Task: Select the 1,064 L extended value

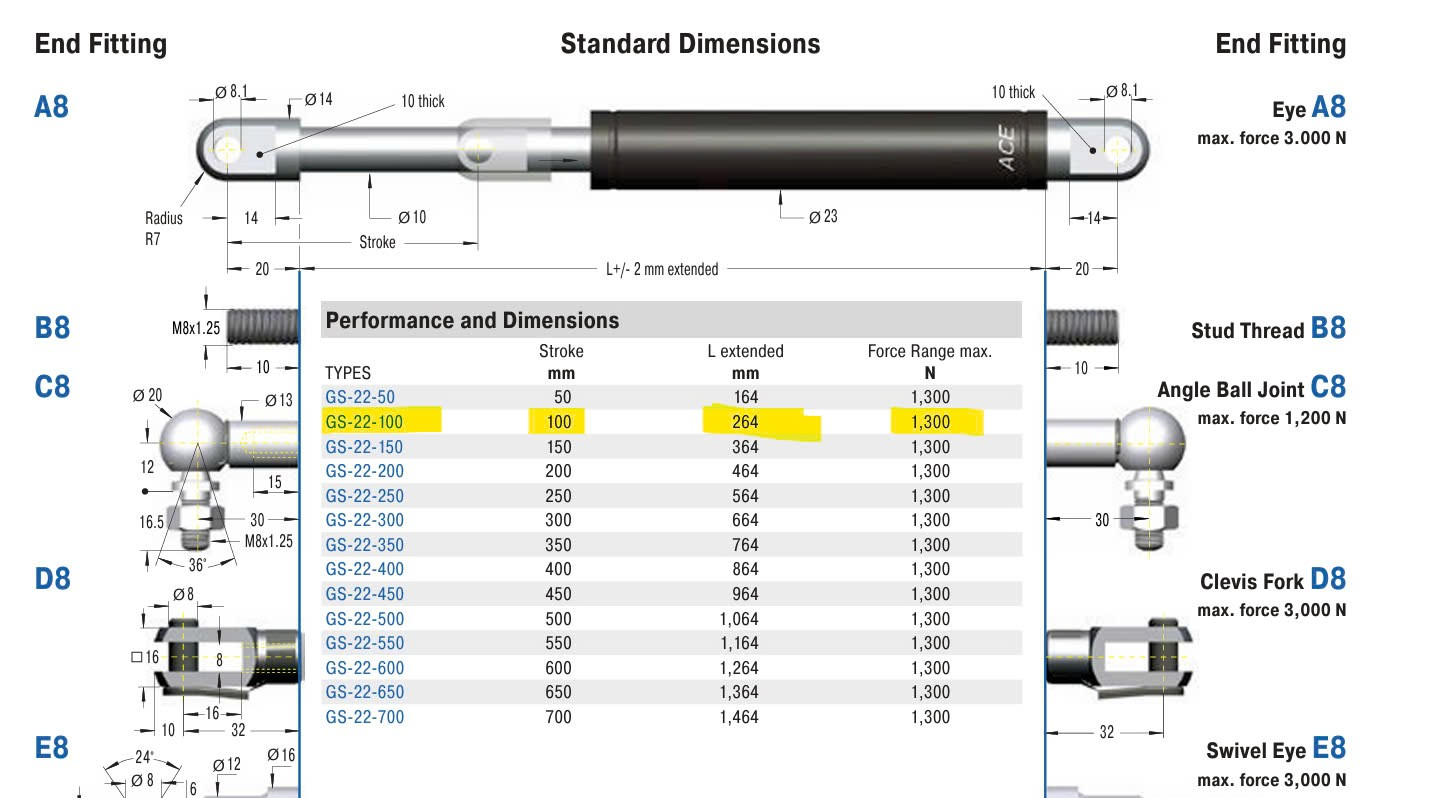Action: [x=739, y=619]
